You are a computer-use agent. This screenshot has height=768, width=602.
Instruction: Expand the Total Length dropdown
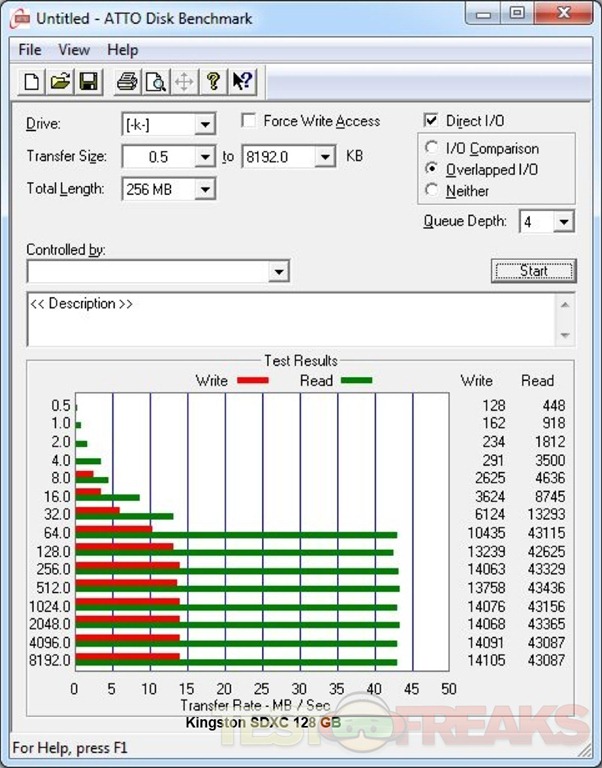click(x=204, y=189)
